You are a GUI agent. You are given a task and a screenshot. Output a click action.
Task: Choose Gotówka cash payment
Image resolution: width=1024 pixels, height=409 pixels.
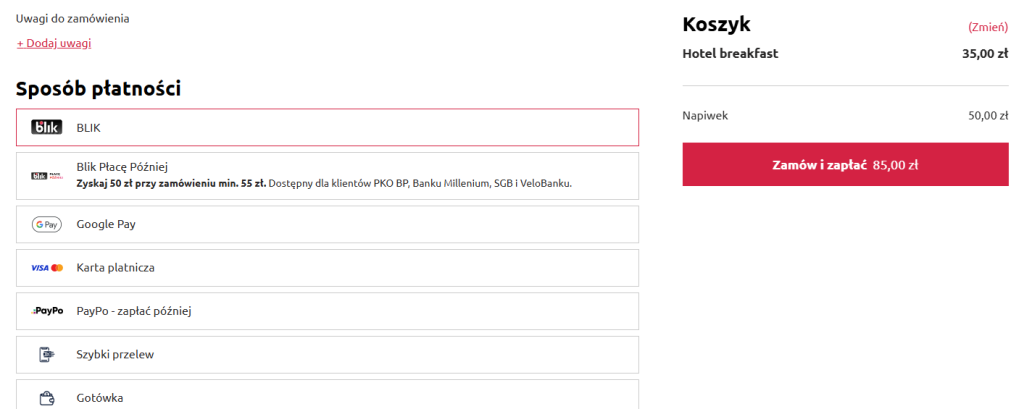click(327, 396)
